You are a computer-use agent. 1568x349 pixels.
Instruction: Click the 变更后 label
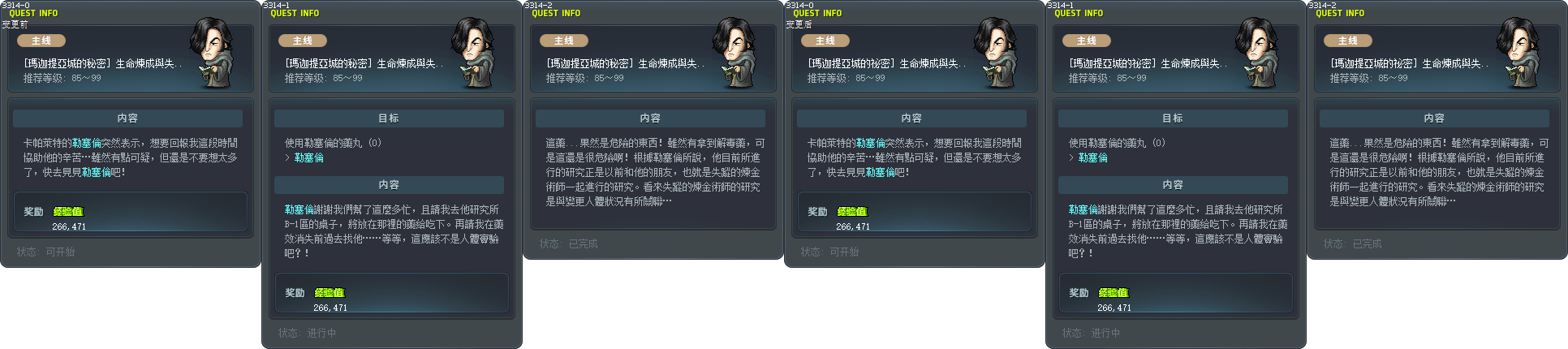799,24
